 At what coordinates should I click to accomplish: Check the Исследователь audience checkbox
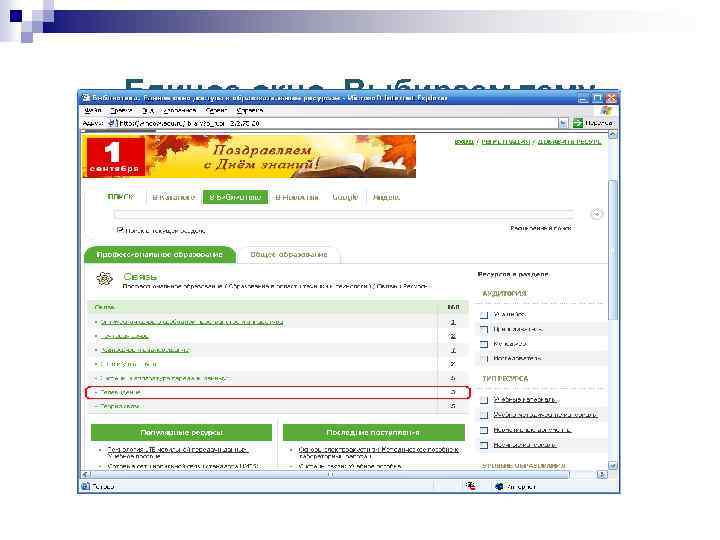point(484,358)
